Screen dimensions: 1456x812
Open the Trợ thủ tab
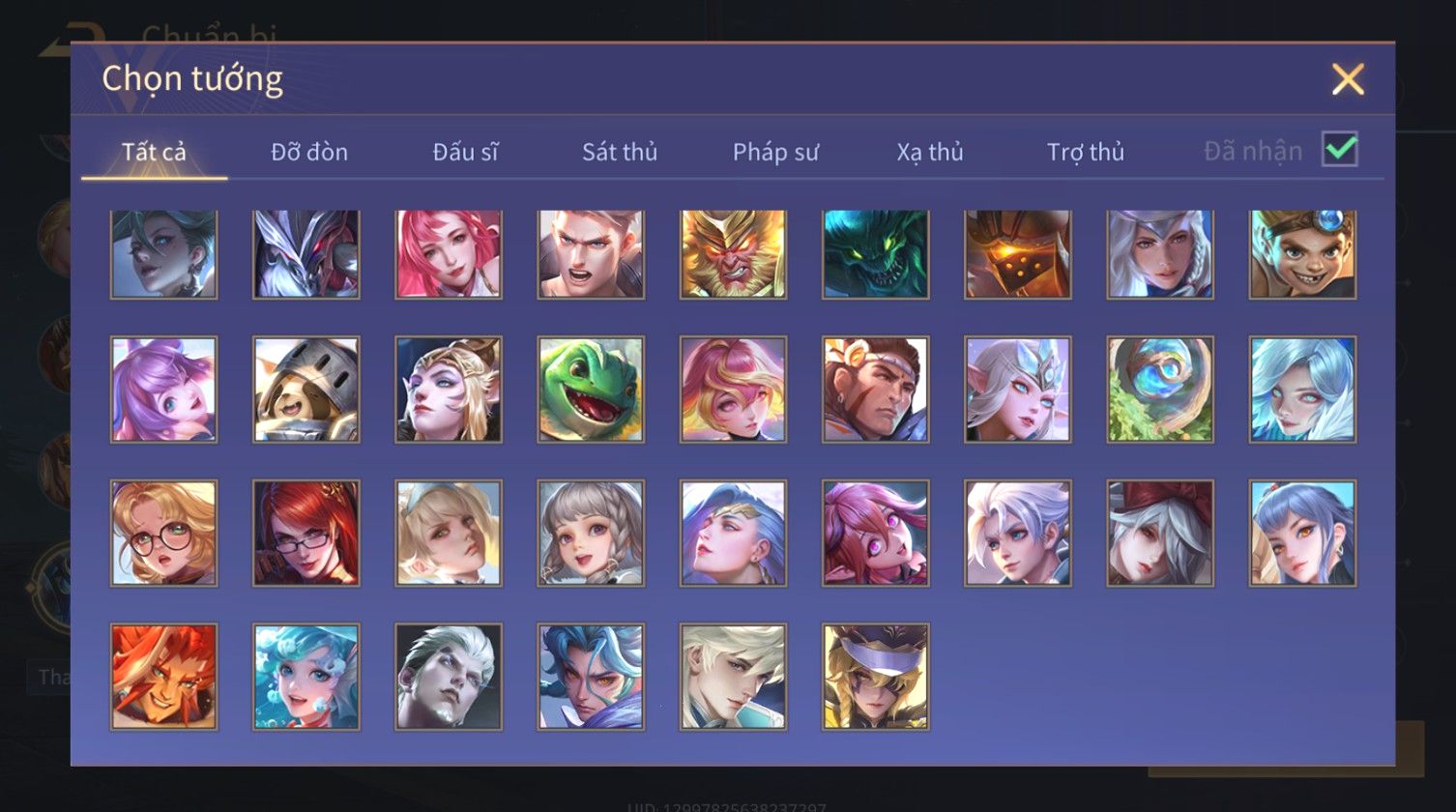point(1086,152)
